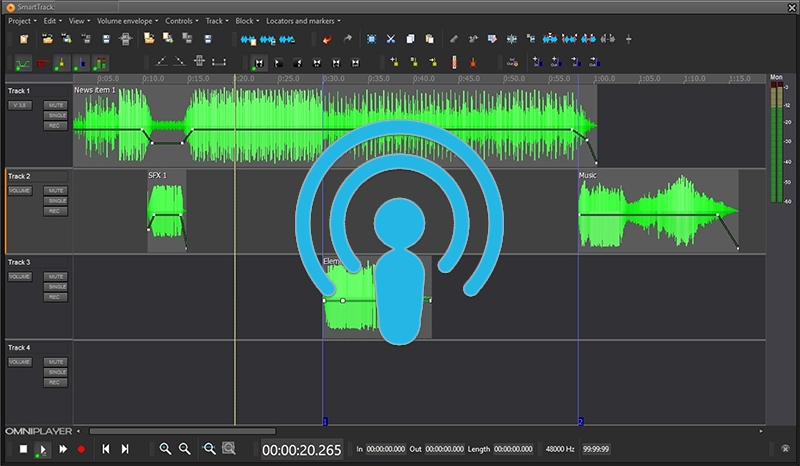
Task: Arm REC on Track 1
Action: click(x=56, y=126)
